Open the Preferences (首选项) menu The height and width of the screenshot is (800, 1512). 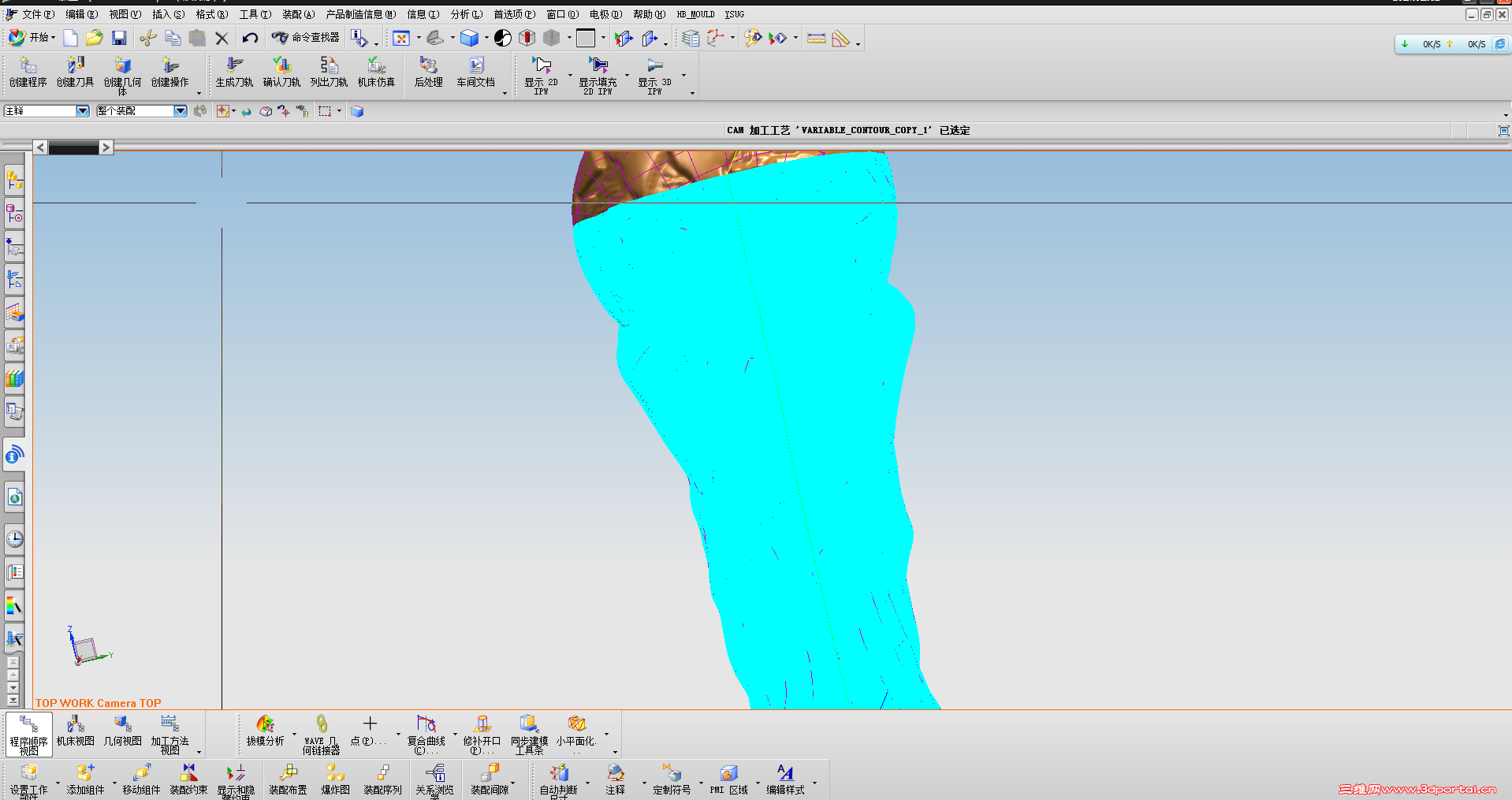514,14
